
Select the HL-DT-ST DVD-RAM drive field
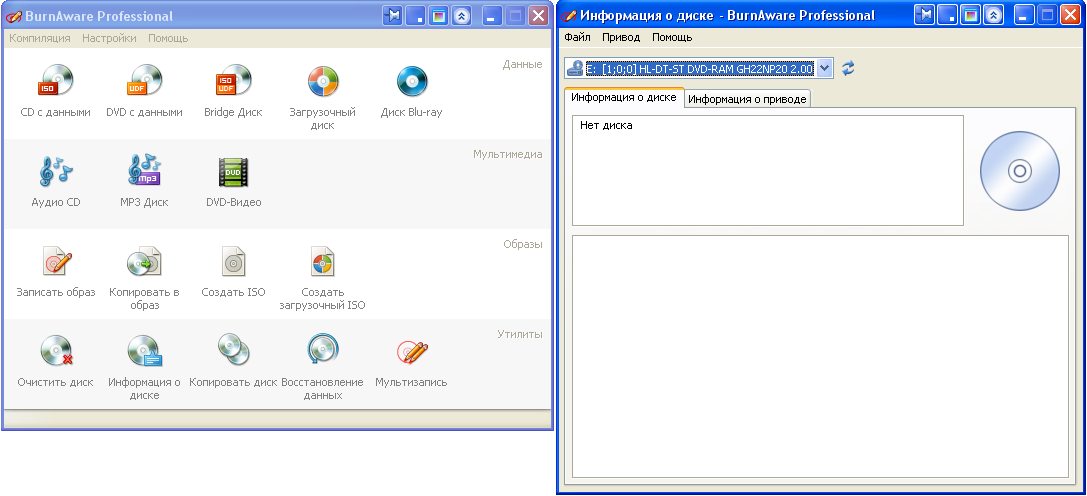click(701, 68)
